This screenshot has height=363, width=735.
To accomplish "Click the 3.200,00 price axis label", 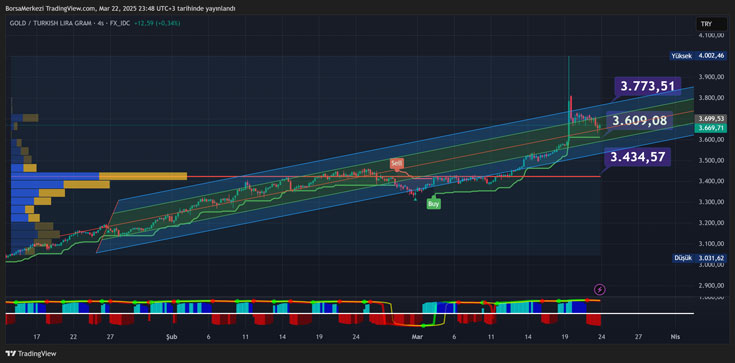I will (x=711, y=223).
